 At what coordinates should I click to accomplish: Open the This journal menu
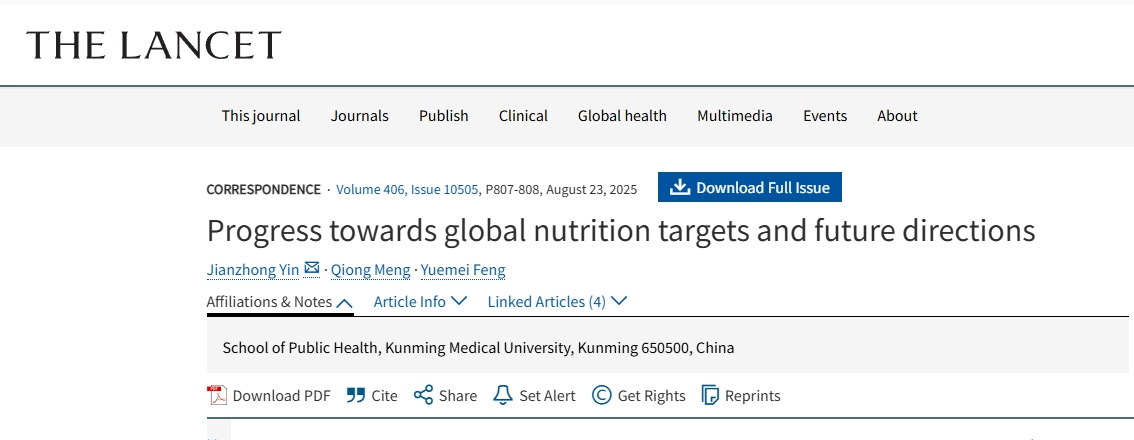(x=261, y=116)
